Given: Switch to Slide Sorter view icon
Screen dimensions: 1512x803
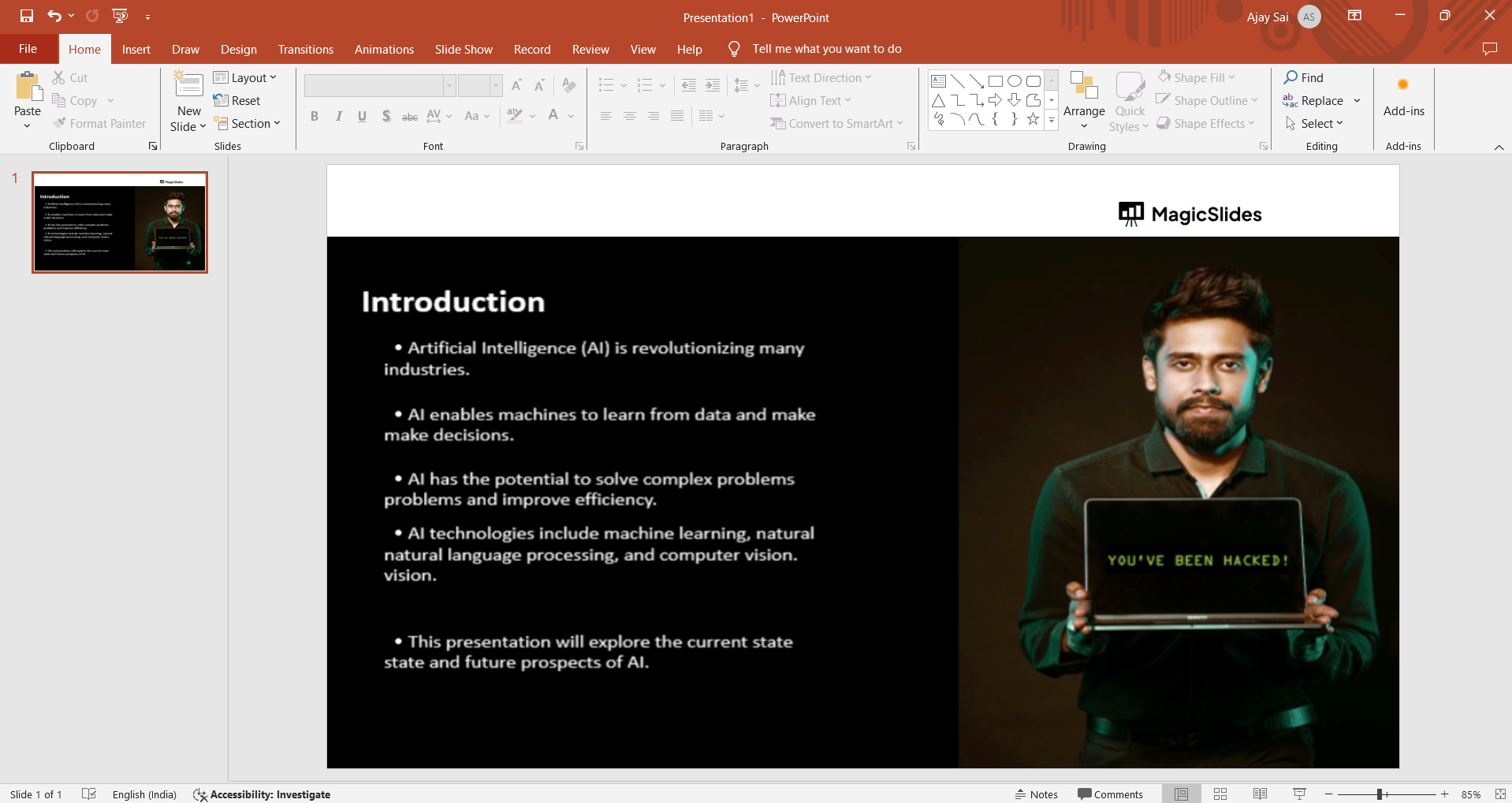Looking at the screenshot, I should [1220, 794].
